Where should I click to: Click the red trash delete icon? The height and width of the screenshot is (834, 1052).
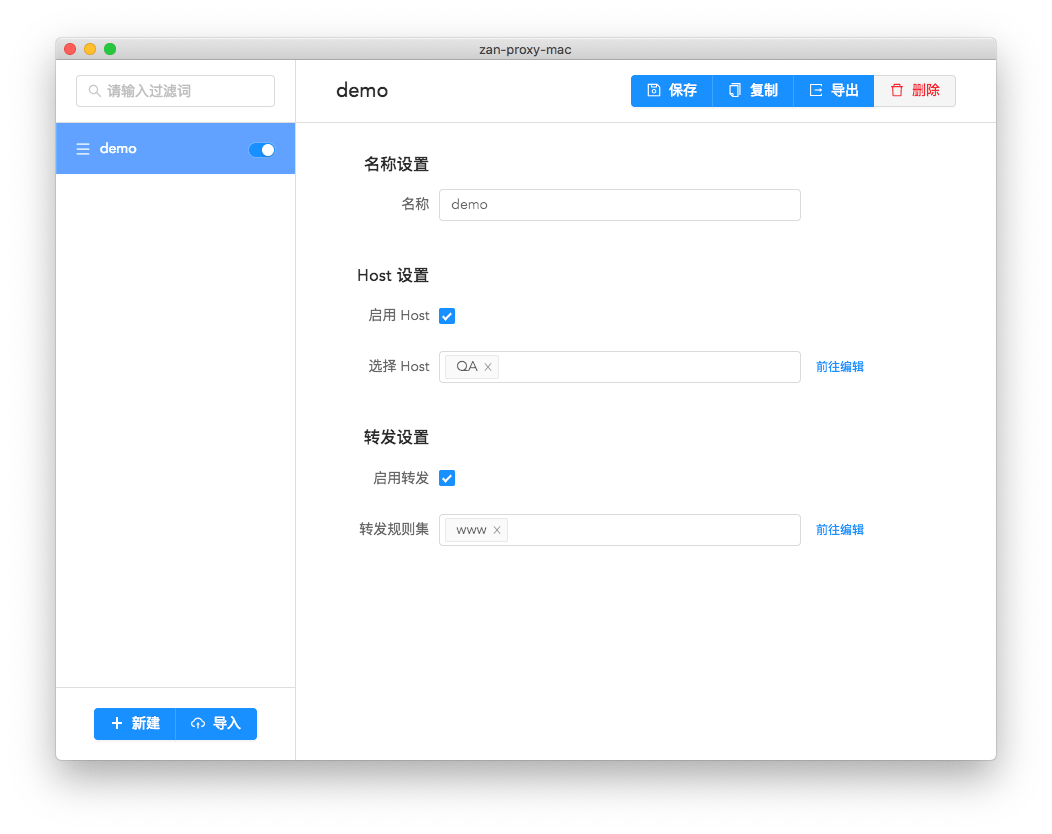coord(897,91)
